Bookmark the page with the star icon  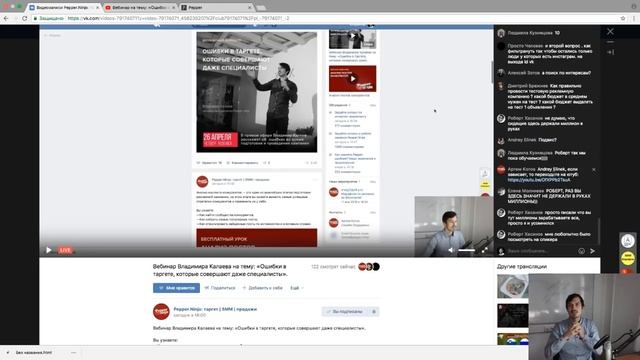[623, 18]
